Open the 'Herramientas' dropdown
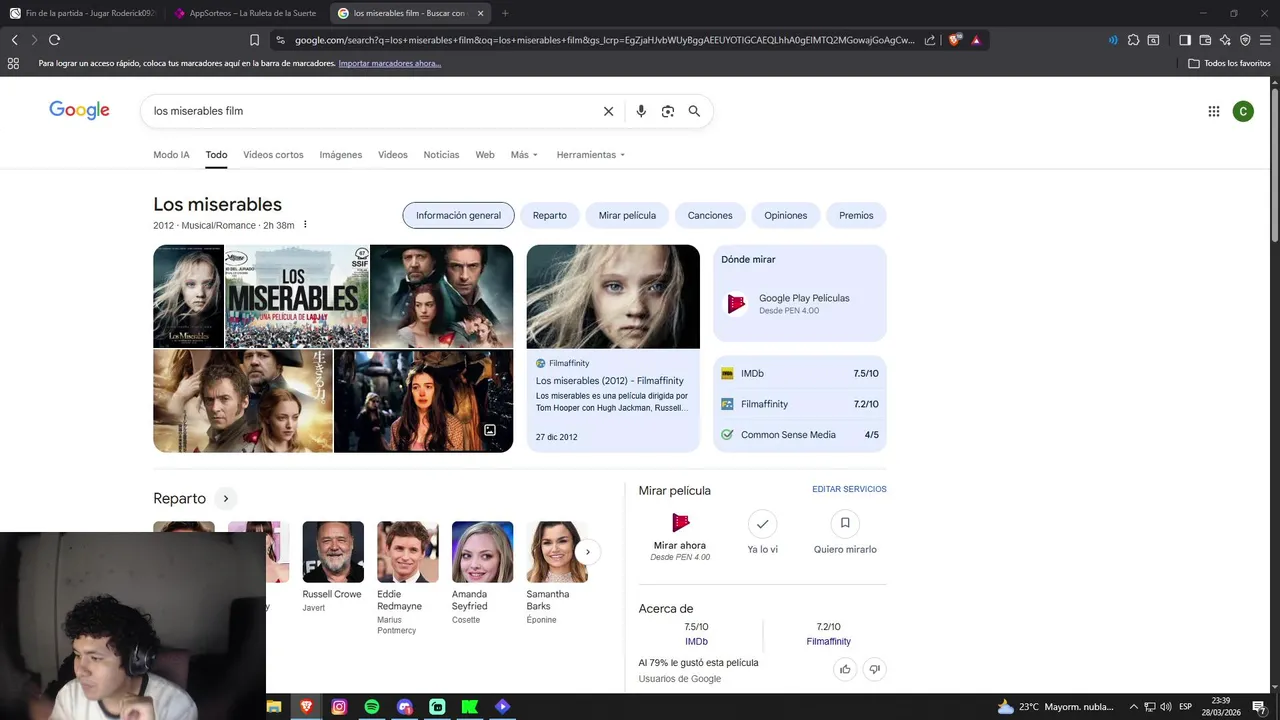1280x720 pixels. pyautogui.click(x=591, y=155)
